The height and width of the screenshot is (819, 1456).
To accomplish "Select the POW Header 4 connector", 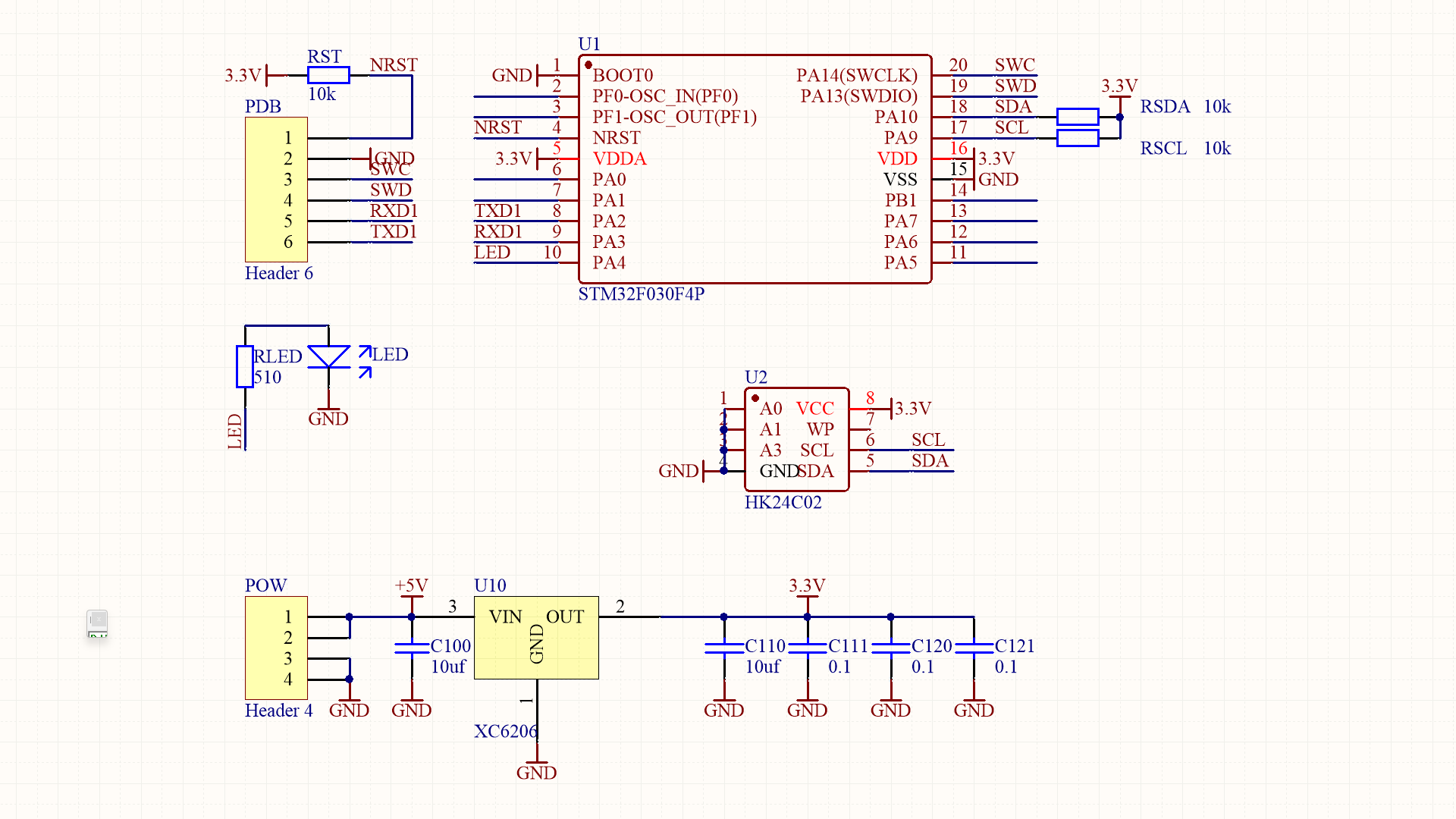I will (276, 648).
